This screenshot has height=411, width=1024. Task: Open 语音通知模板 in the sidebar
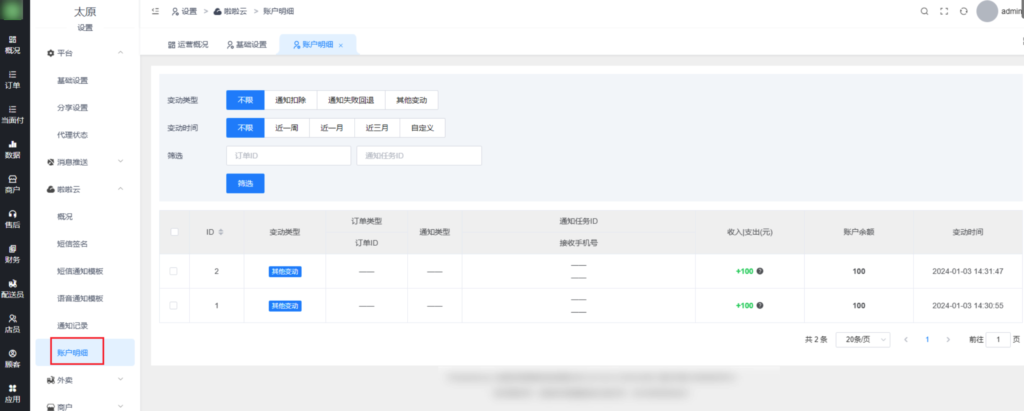coord(81,298)
